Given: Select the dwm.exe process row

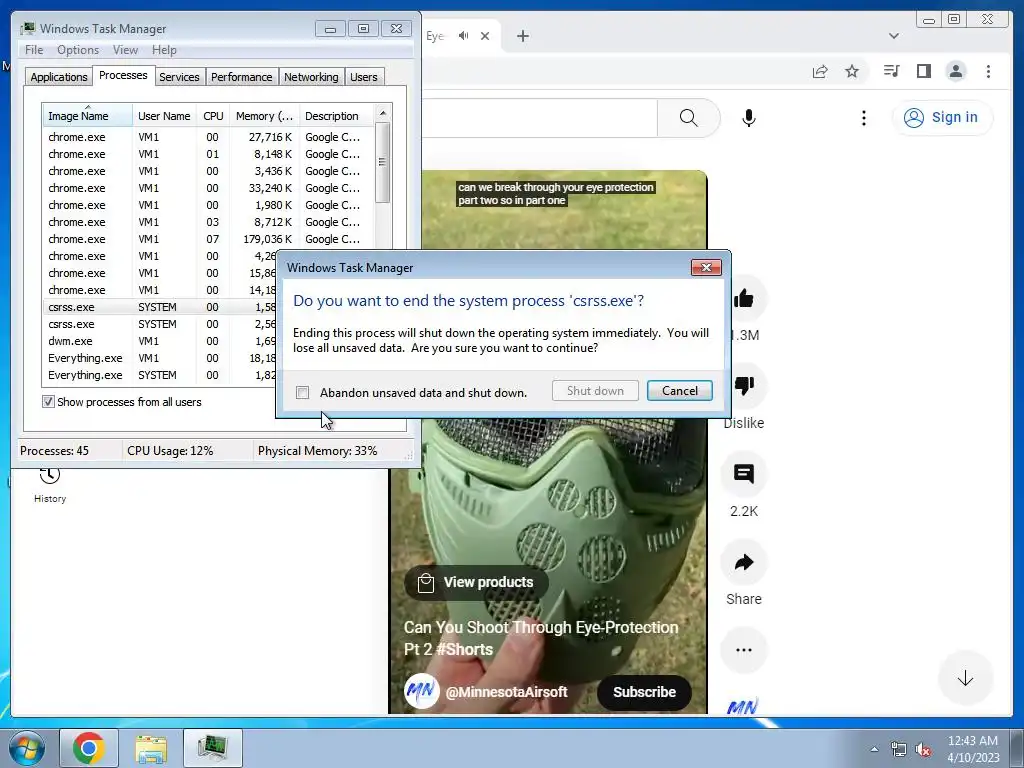Looking at the screenshot, I should click(x=160, y=341).
